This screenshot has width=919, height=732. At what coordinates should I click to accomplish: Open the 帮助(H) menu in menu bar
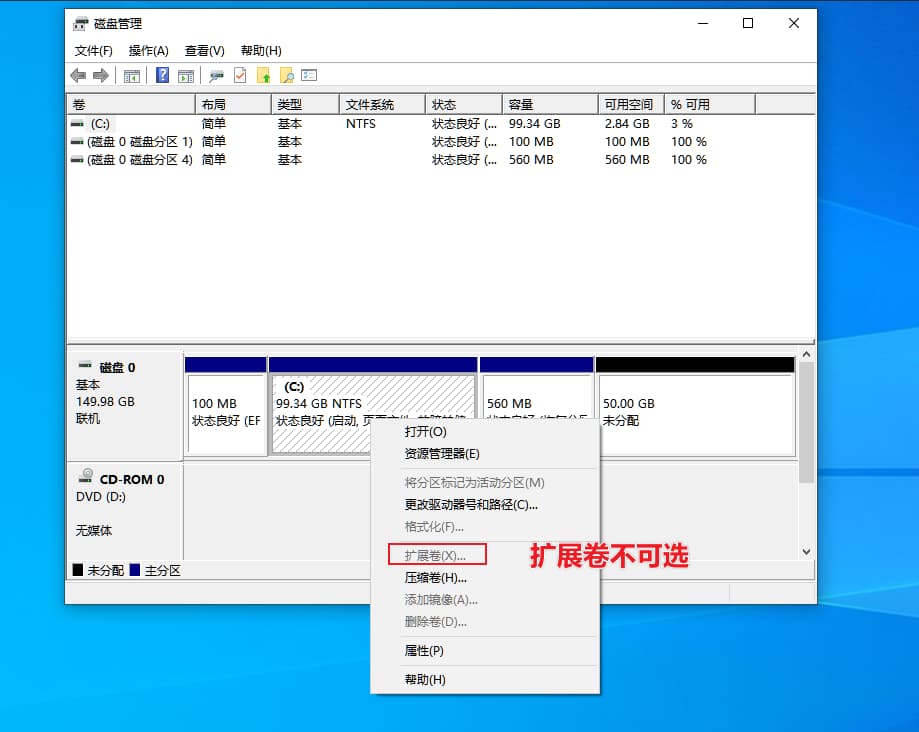pos(261,51)
